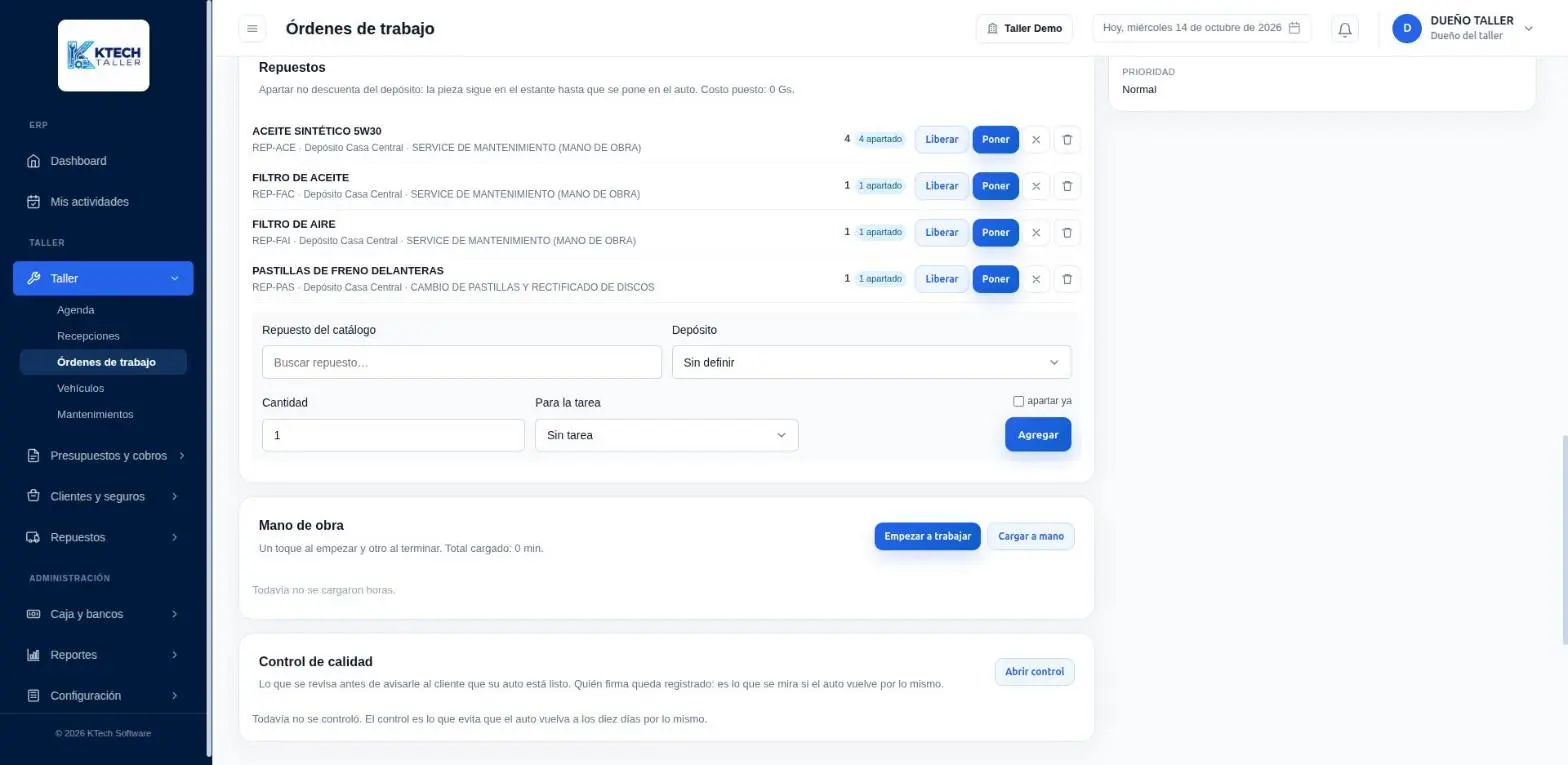Enable the 'apartar ya' checkbox

tap(1018, 401)
